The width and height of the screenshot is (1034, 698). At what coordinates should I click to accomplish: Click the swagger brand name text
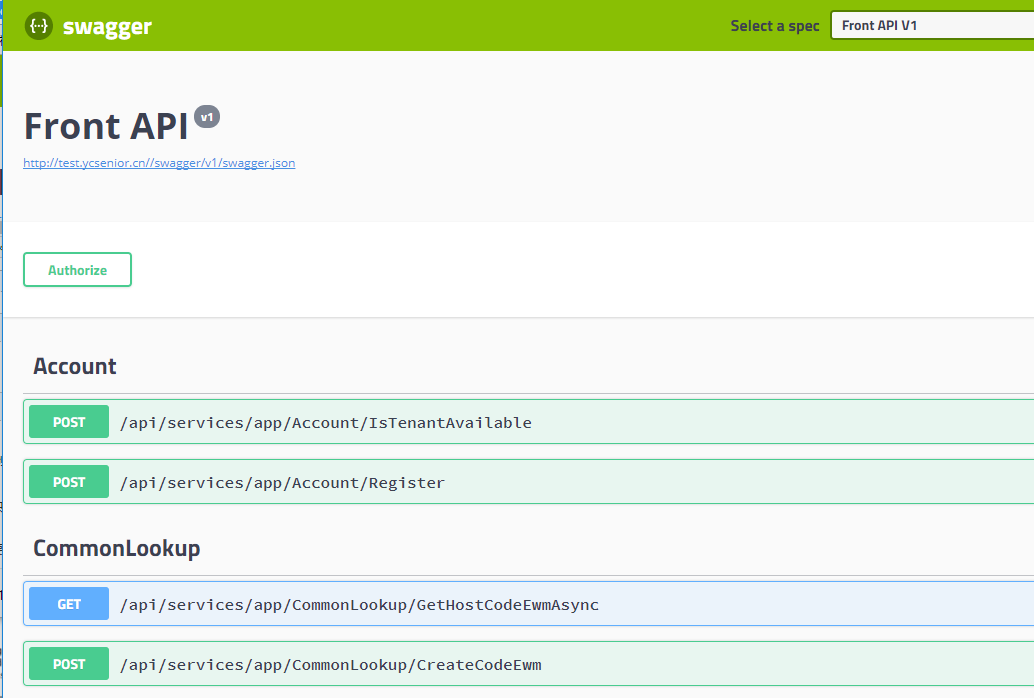[107, 27]
